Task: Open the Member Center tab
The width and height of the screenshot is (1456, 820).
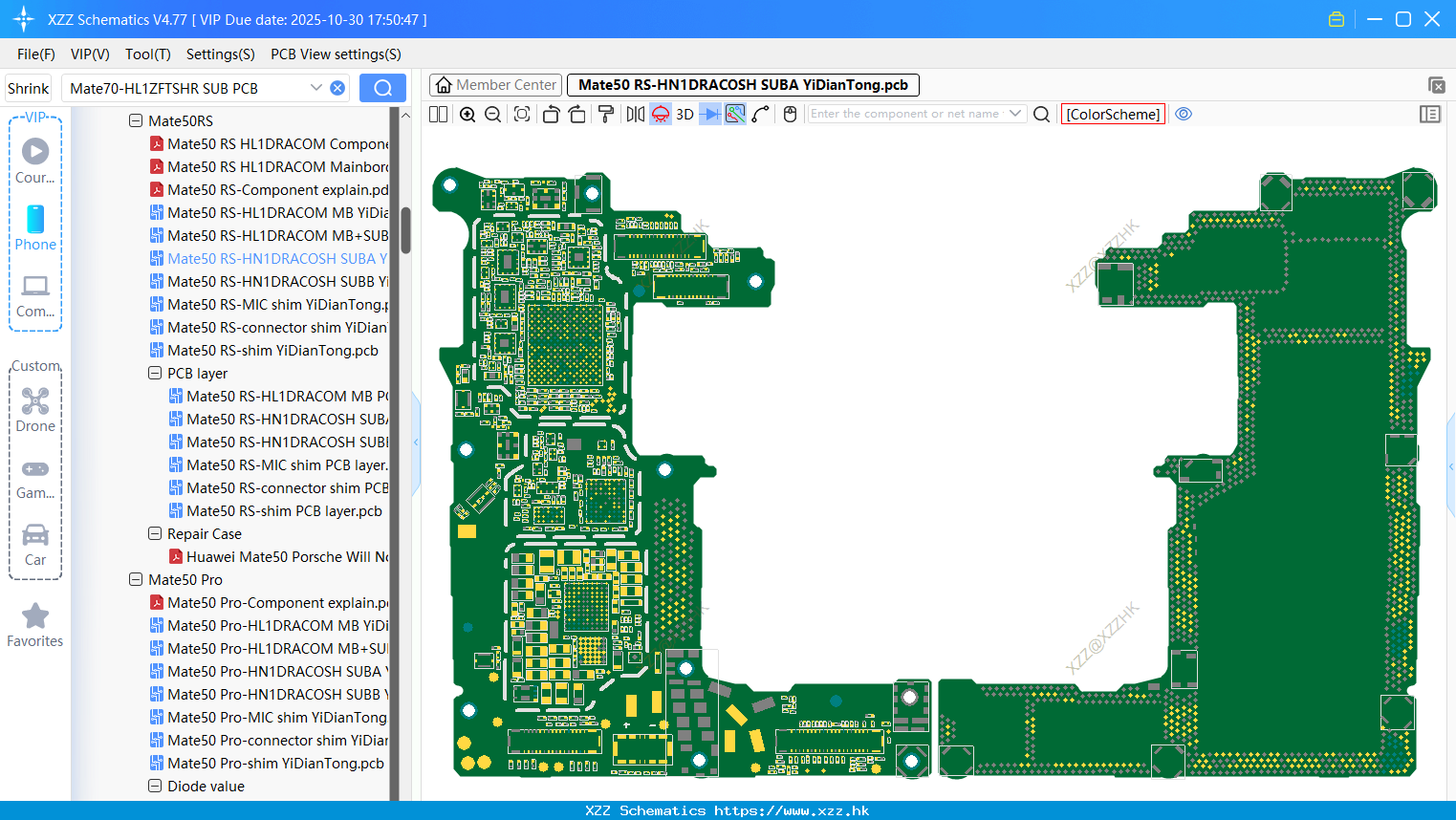Action: 495,85
